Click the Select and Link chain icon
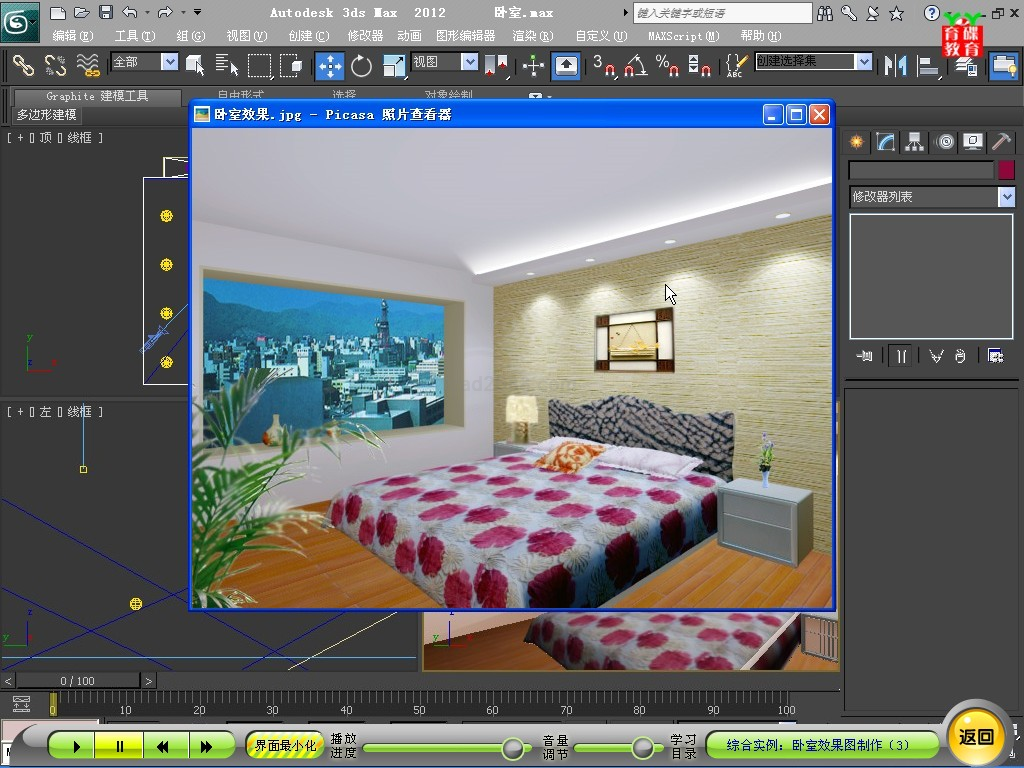Screen dimensions: 1024x768 tap(23, 66)
